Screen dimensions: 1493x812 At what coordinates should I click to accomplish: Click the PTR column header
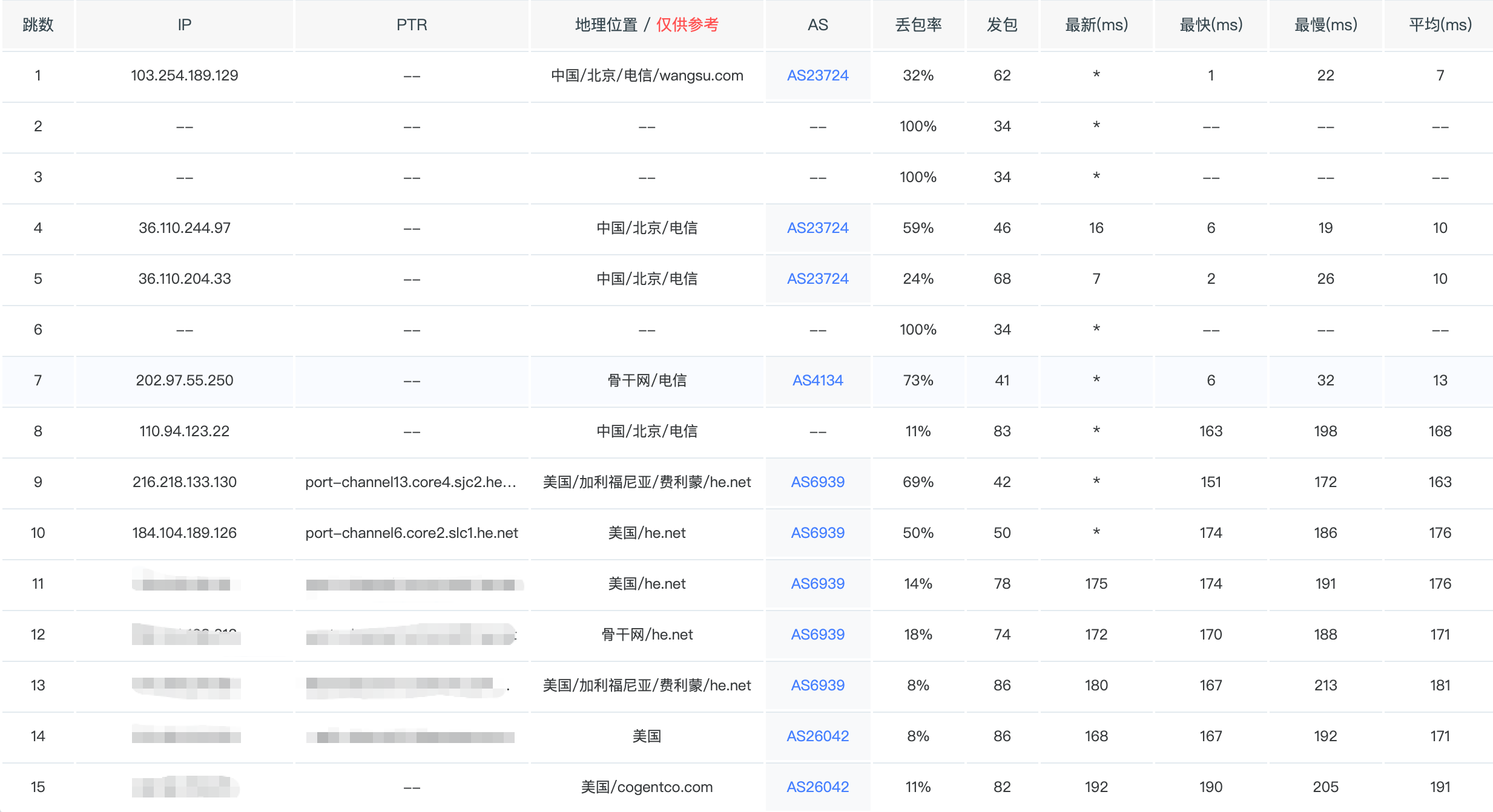(x=412, y=25)
